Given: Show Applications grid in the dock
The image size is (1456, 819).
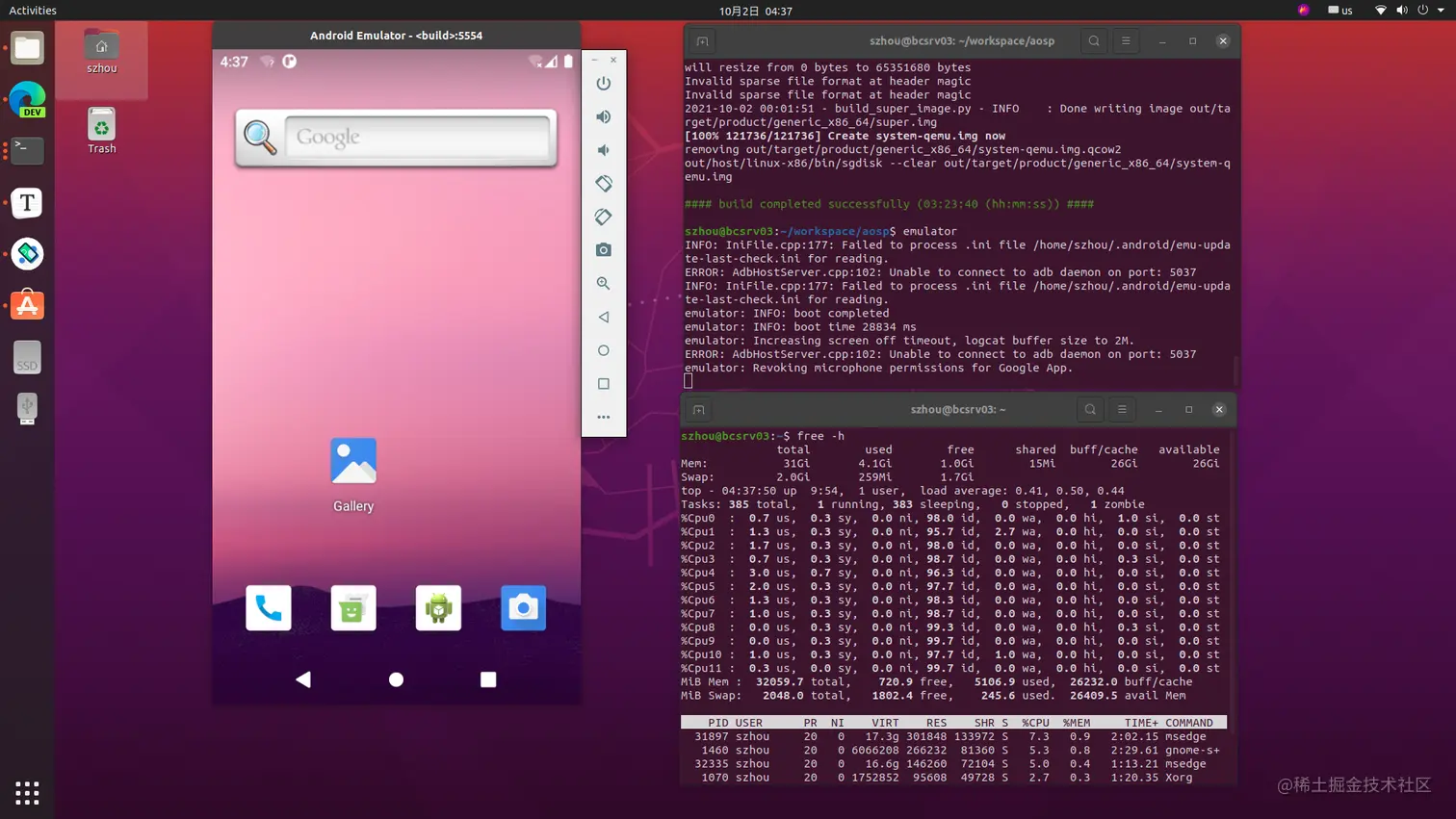Looking at the screenshot, I should point(27,793).
